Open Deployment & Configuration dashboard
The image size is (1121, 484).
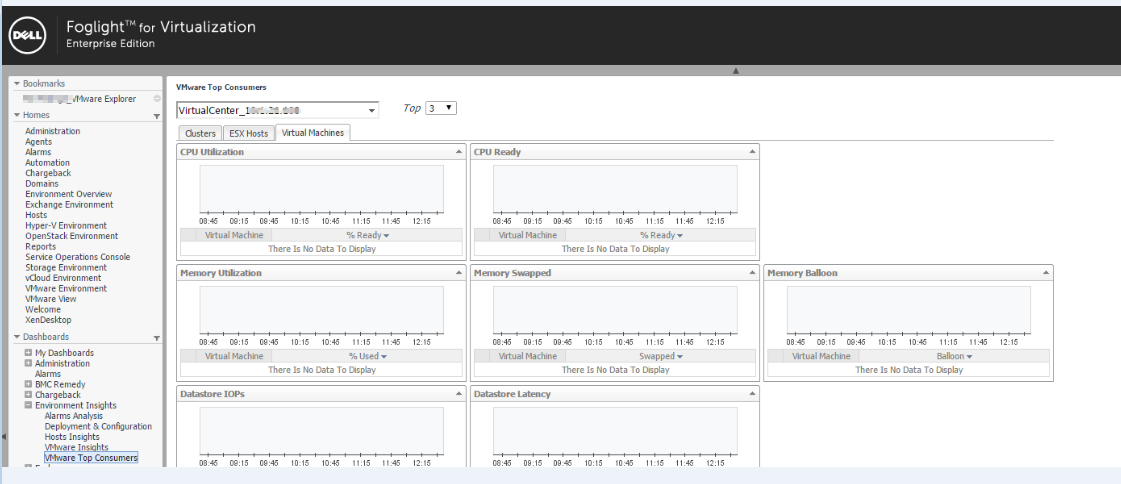(x=98, y=426)
